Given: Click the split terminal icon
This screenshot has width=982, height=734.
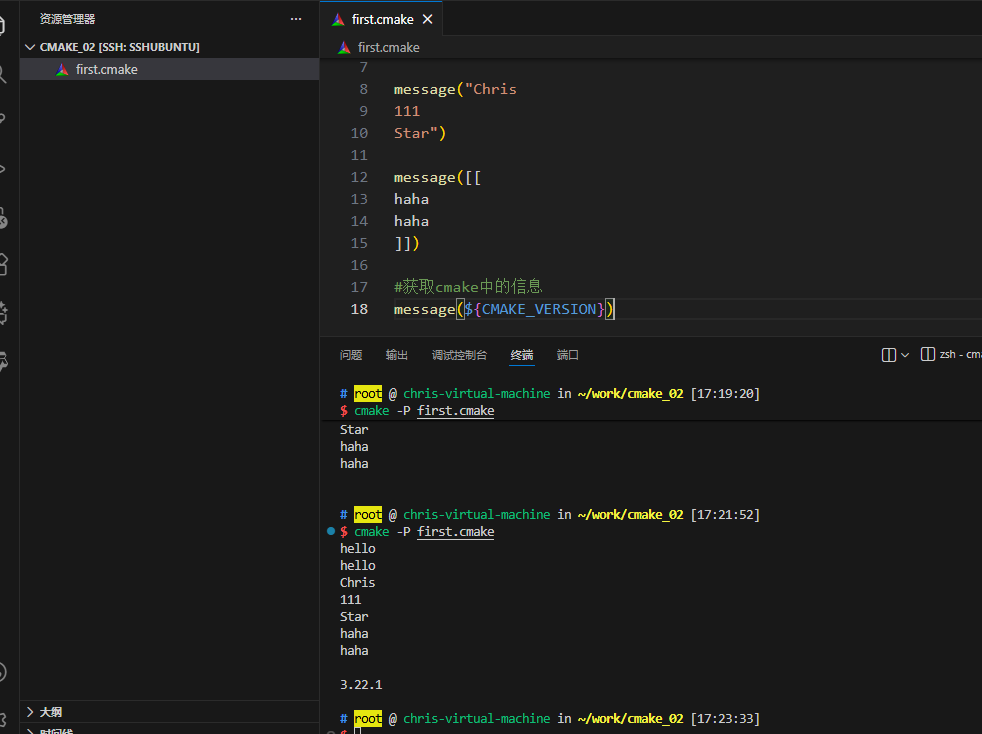Looking at the screenshot, I should [888, 355].
